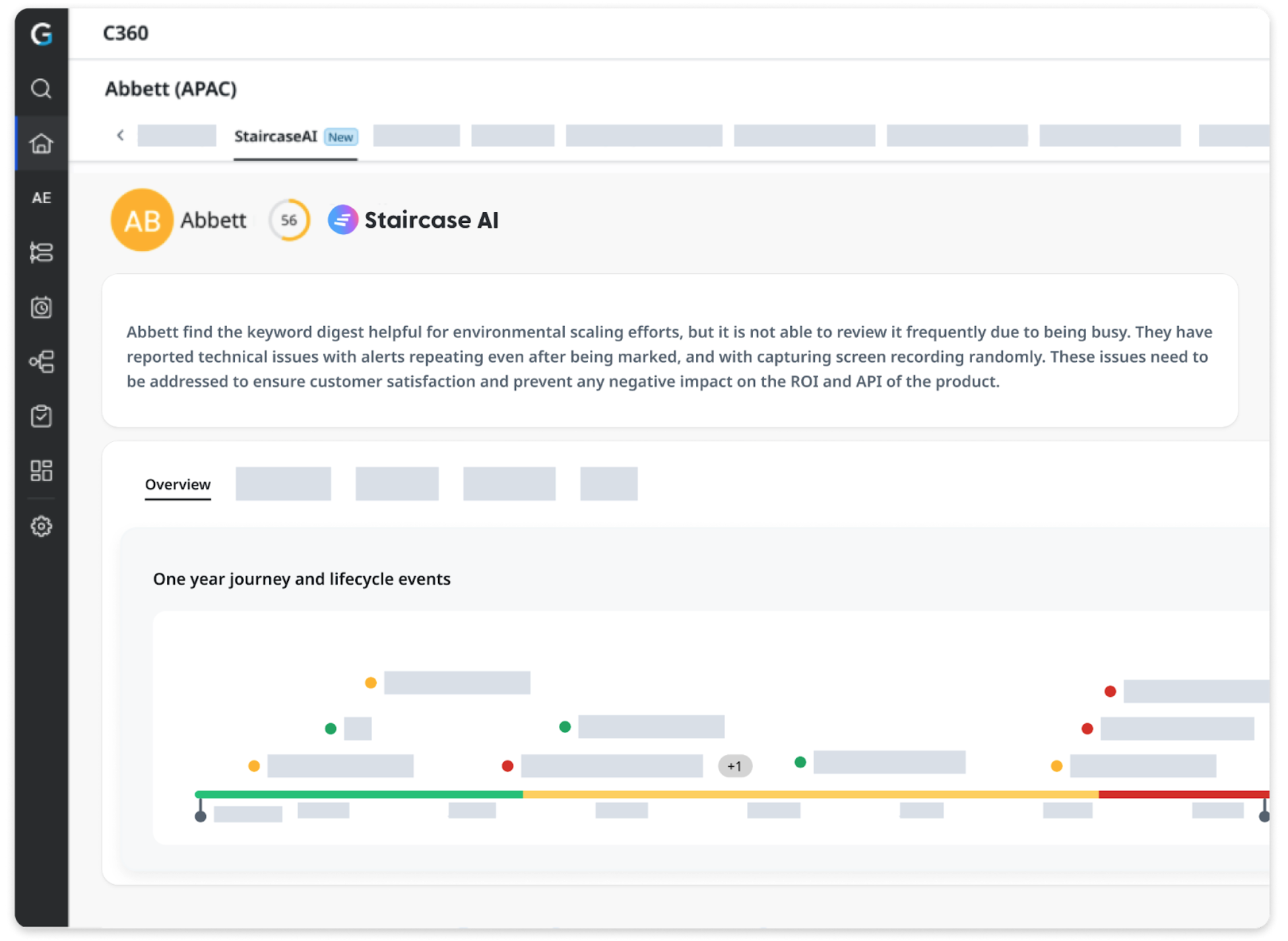Click the Abbett company name label

[213, 220]
